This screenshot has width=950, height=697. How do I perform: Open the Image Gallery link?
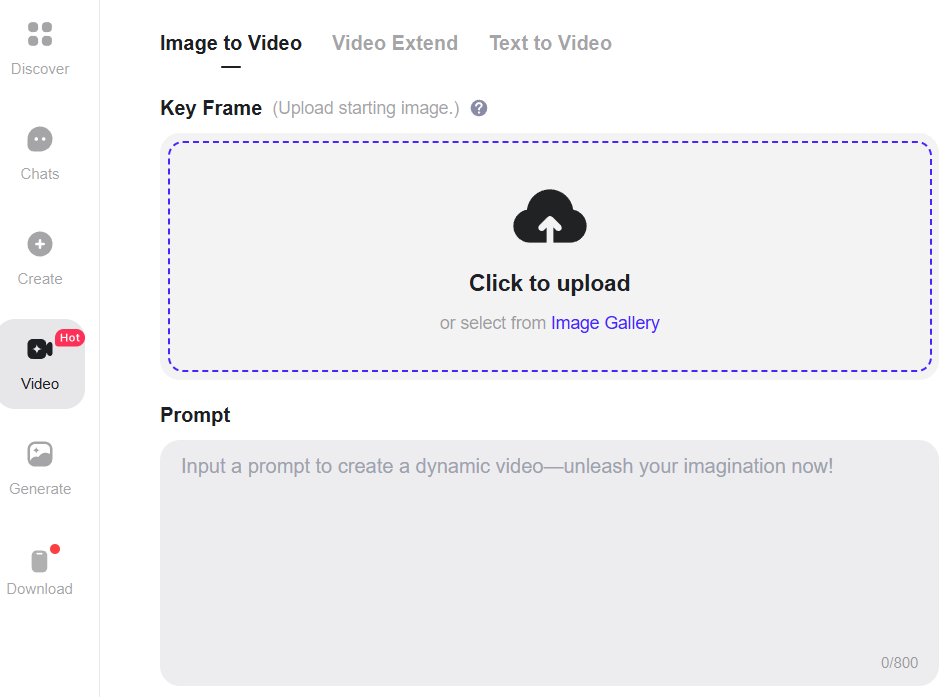click(605, 323)
